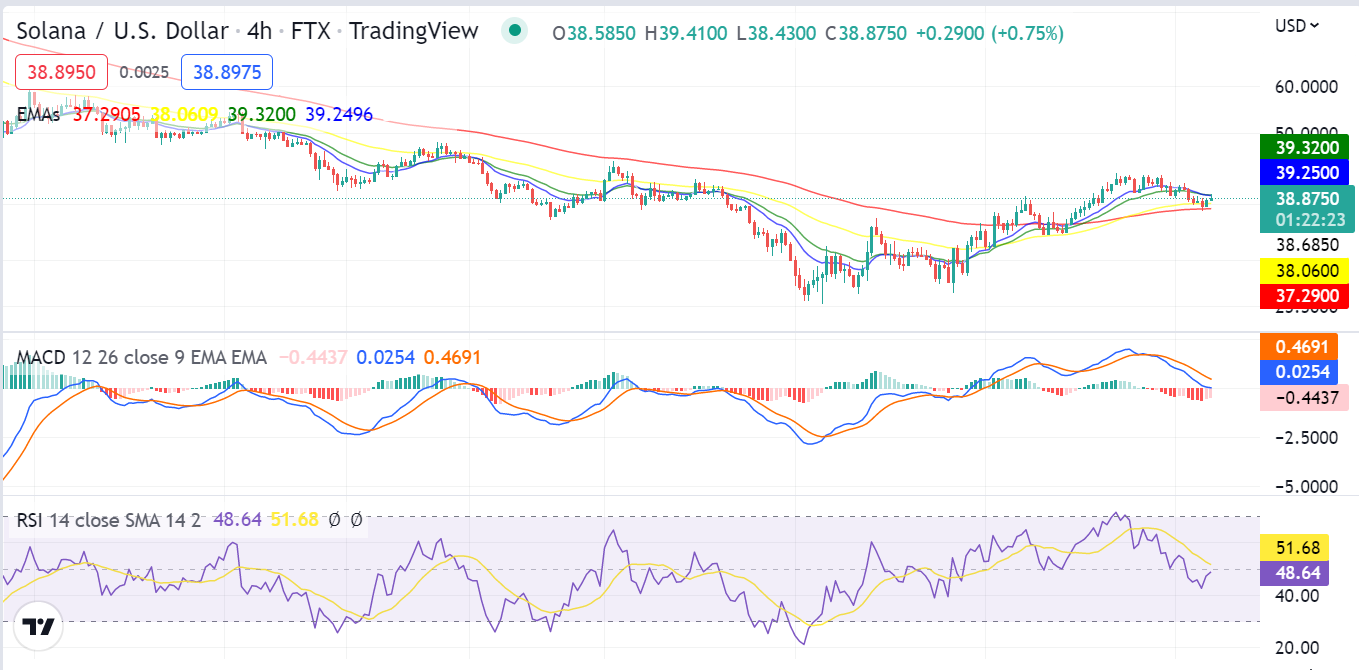Click the change +0.2900 (+0.75%) value
1359x670 pixels.
[x=990, y=33]
